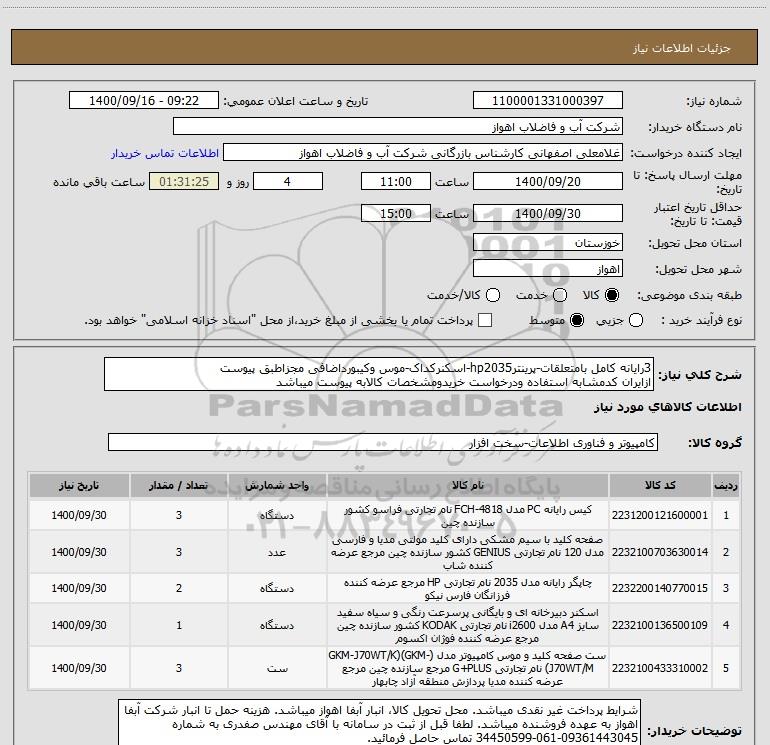770x745 pixels.
Task: Click the page header جزئیات اطلاعات نیاز
Action: pos(682,48)
